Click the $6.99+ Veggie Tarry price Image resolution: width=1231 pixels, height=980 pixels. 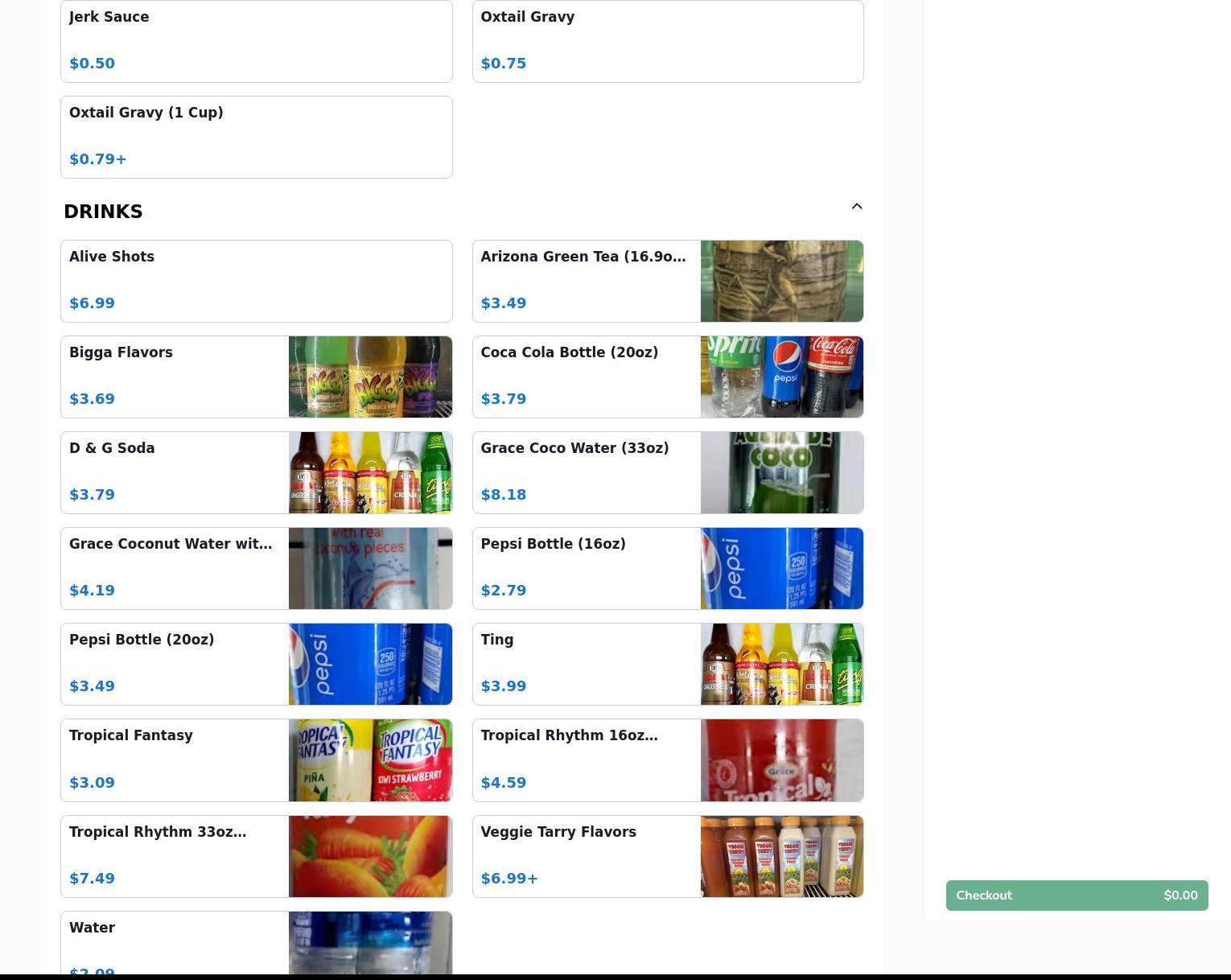pyautogui.click(x=509, y=879)
